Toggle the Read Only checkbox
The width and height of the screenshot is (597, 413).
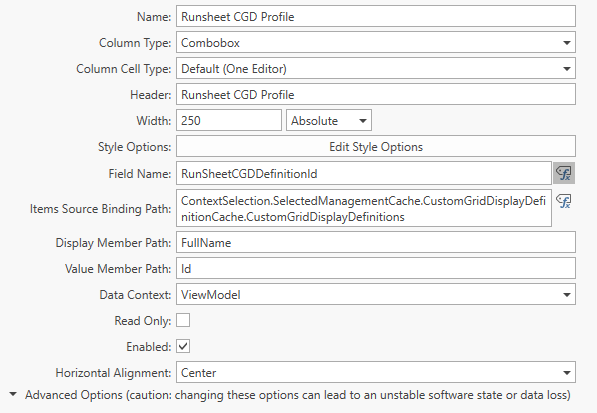pyautogui.click(x=183, y=320)
